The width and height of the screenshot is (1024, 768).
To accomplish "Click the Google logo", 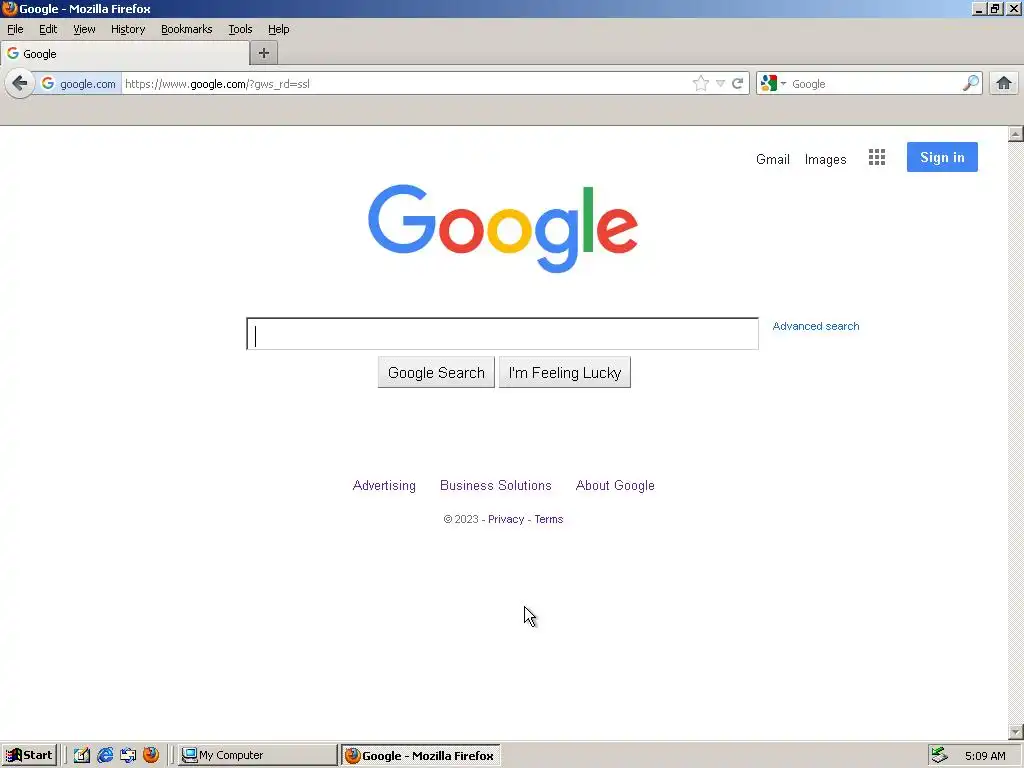I will point(503,228).
